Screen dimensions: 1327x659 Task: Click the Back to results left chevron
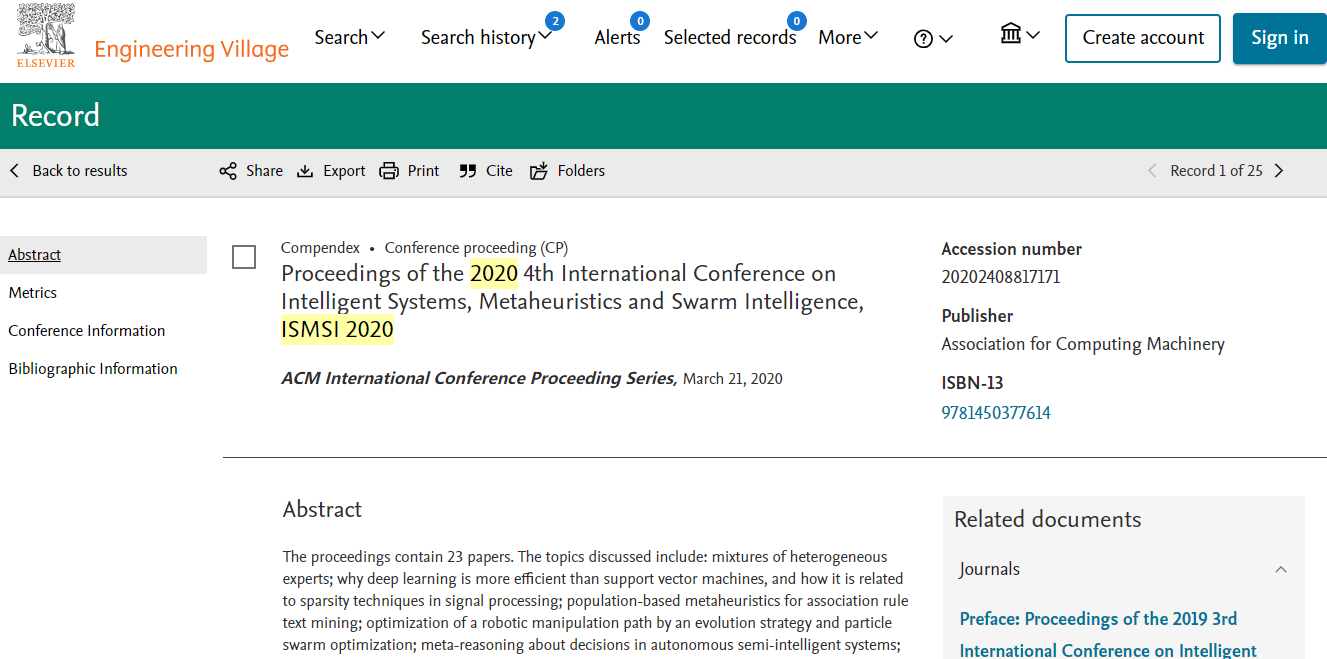[x=15, y=171]
